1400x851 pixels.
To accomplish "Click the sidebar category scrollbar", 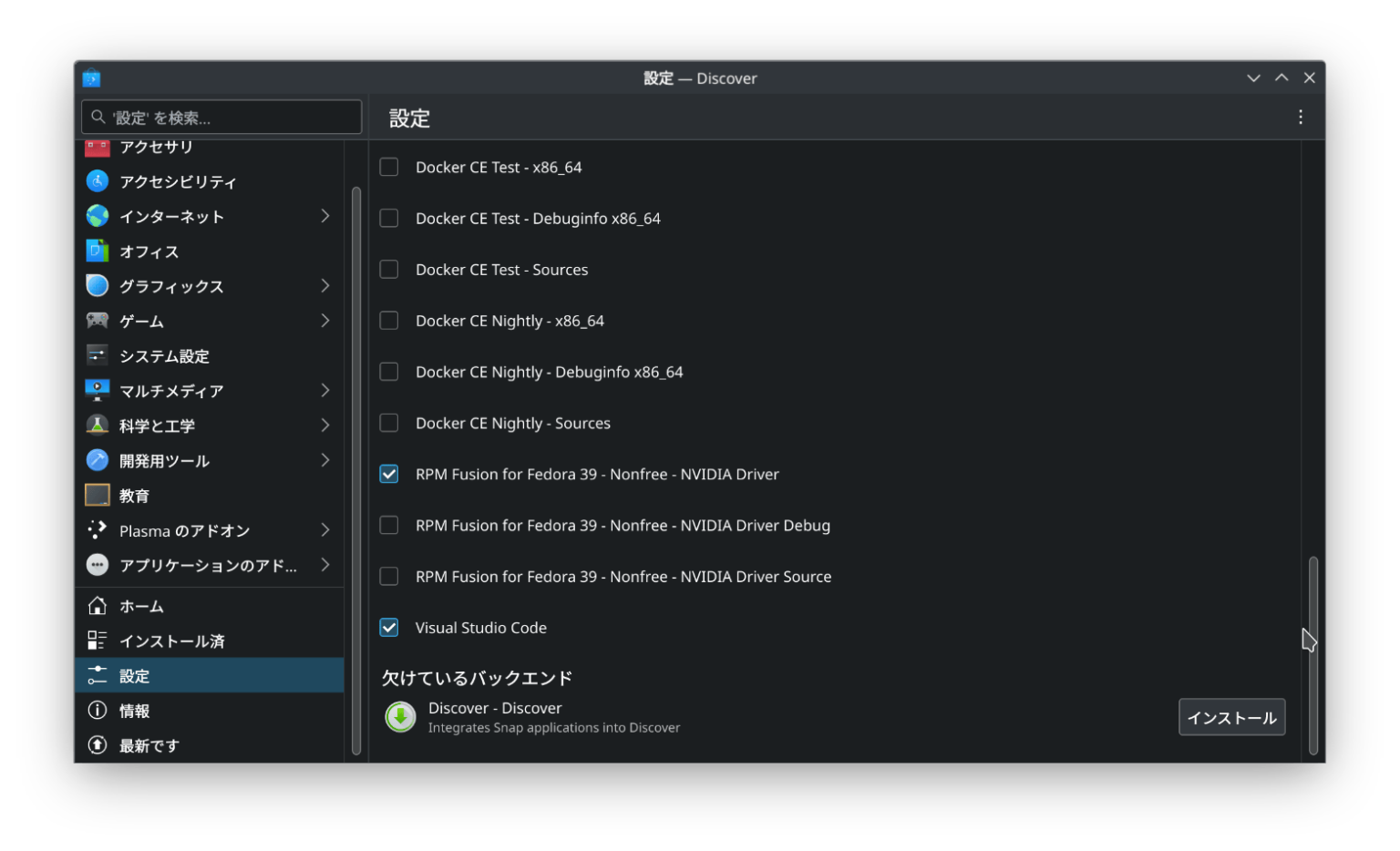I will click(x=355, y=470).
